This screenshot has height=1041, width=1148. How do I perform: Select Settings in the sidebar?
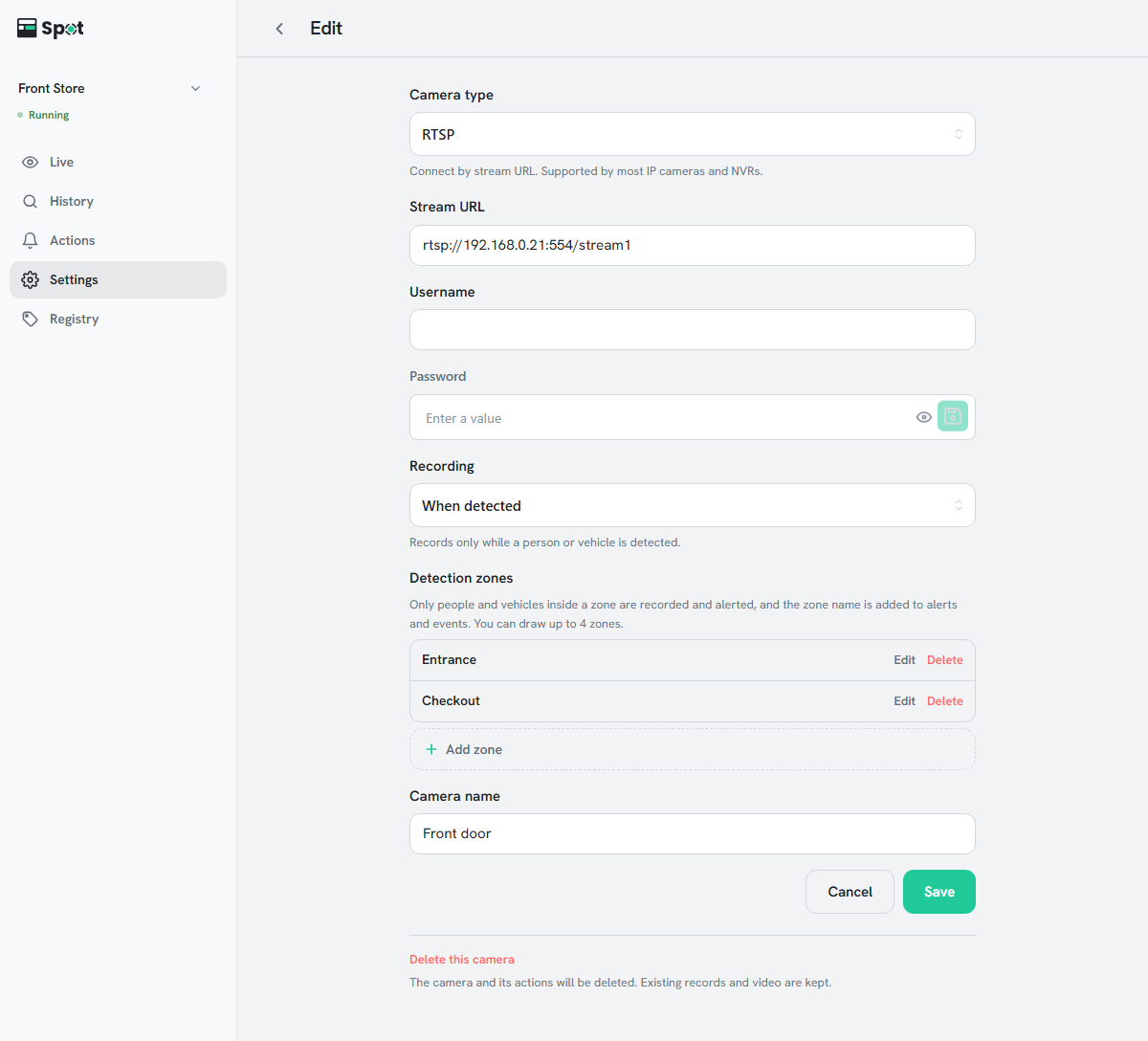pos(118,280)
